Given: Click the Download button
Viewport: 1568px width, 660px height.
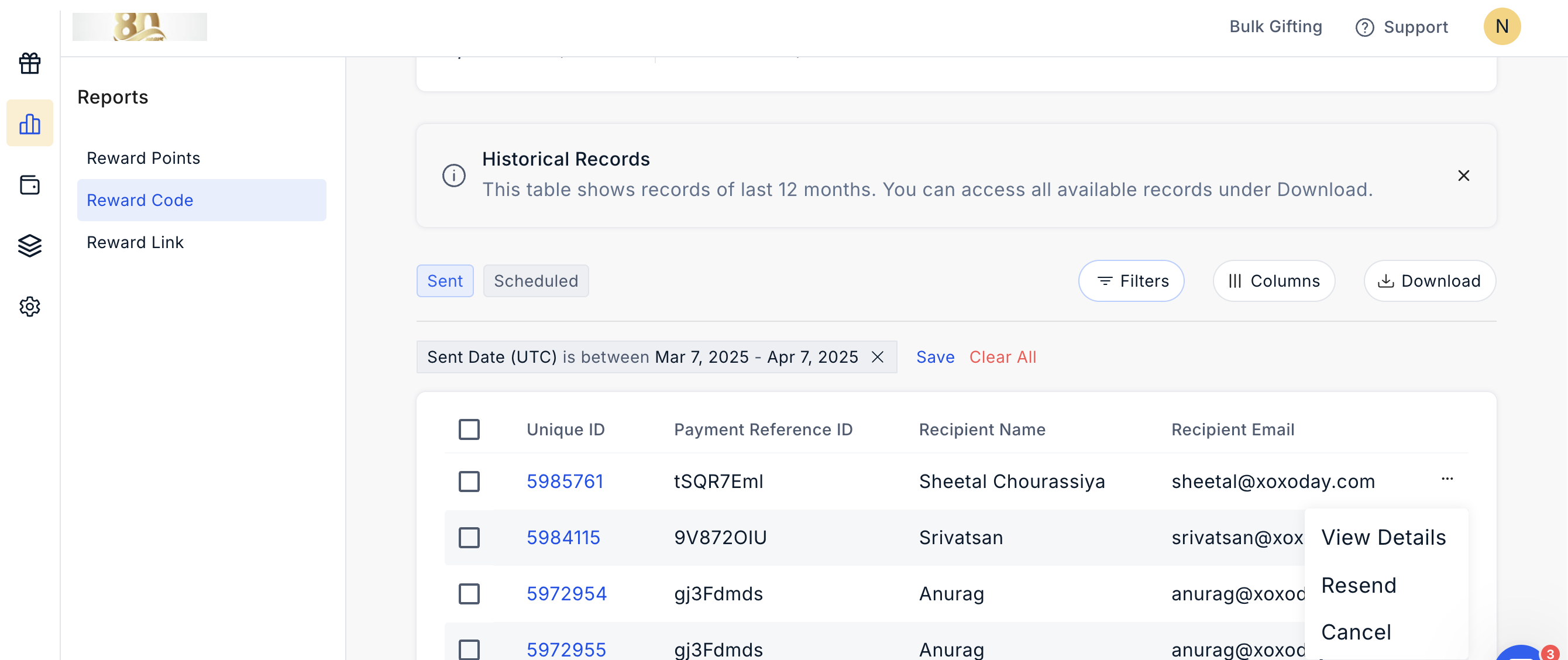Looking at the screenshot, I should [x=1429, y=281].
